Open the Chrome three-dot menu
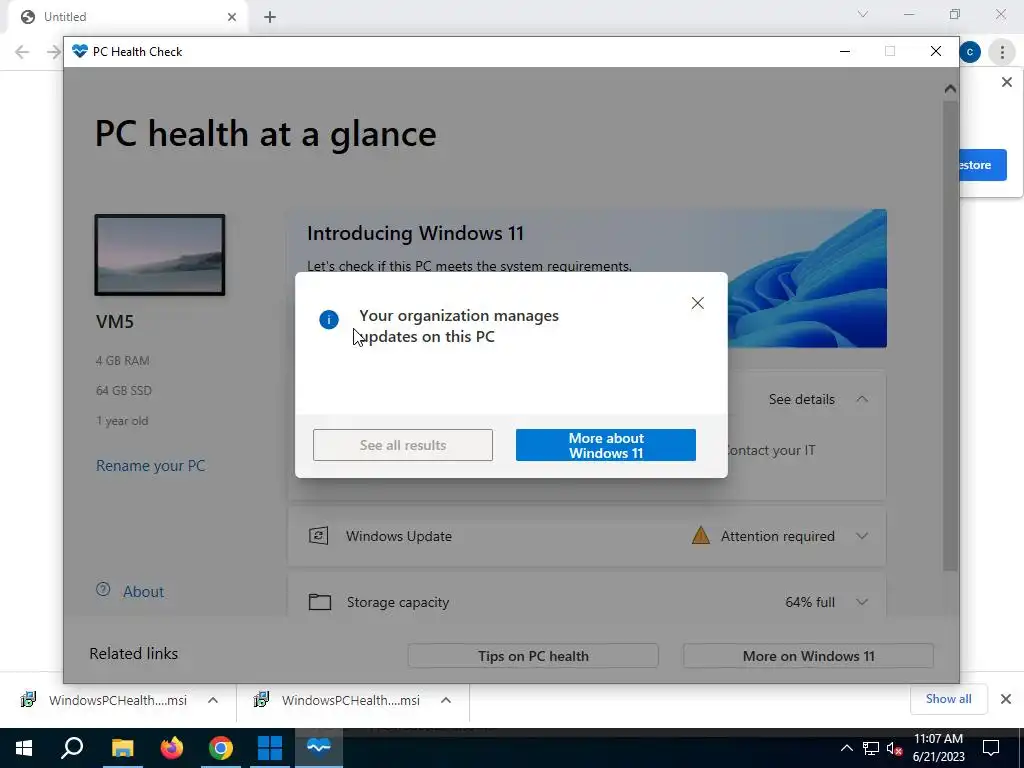Screen dimensions: 1024x768 point(1002,52)
